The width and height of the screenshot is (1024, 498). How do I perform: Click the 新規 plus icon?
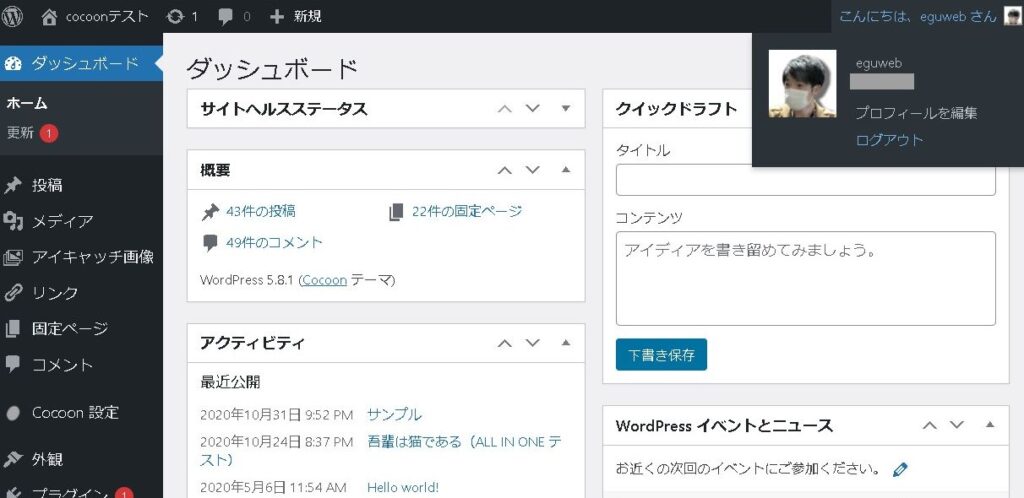(x=278, y=16)
